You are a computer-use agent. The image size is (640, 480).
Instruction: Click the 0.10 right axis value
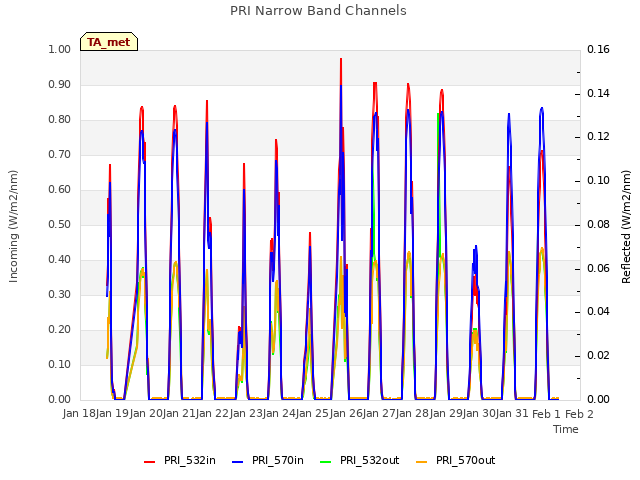coord(598,180)
